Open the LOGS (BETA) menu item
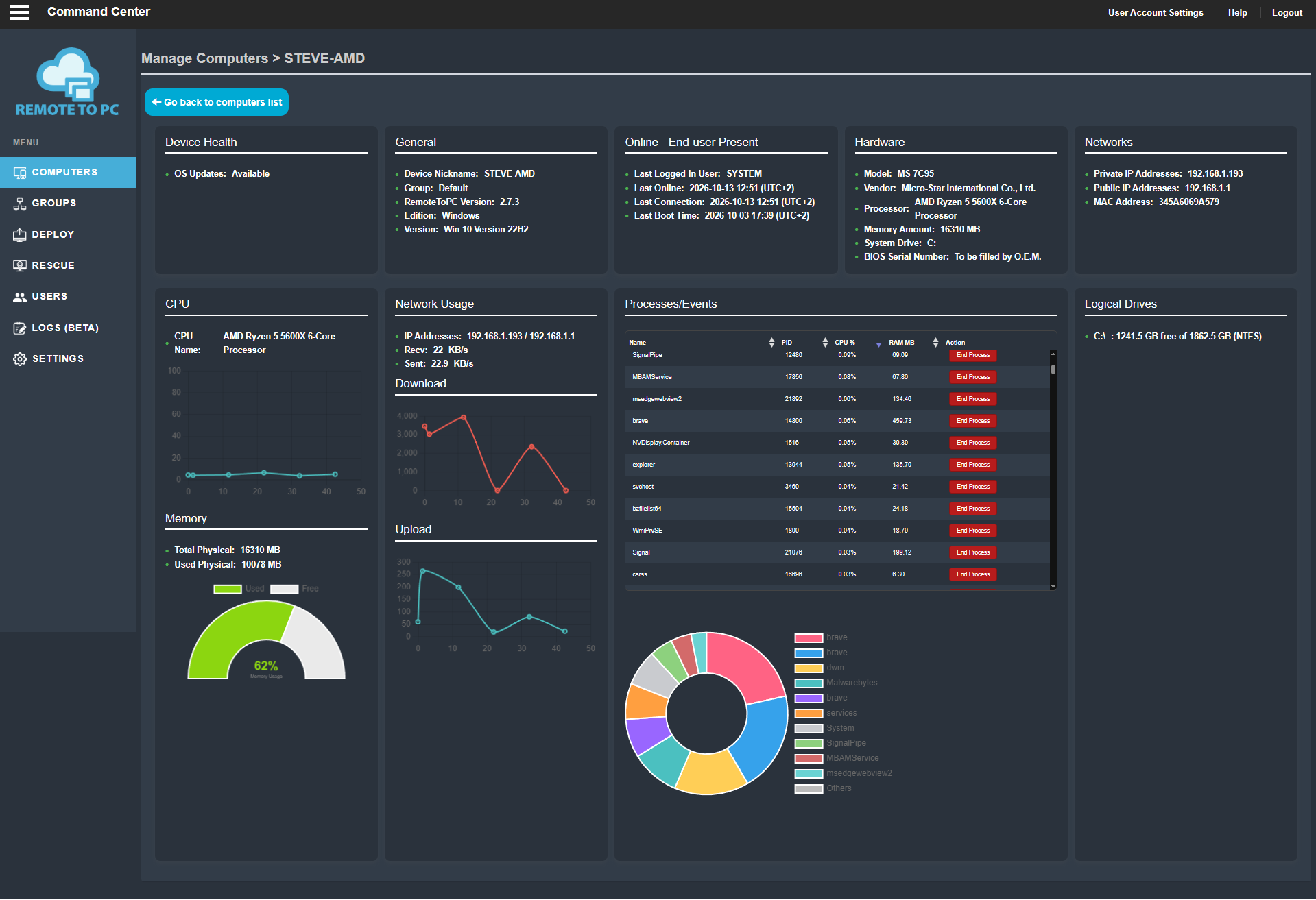The height and width of the screenshot is (900, 1316). tap(68, 328)
